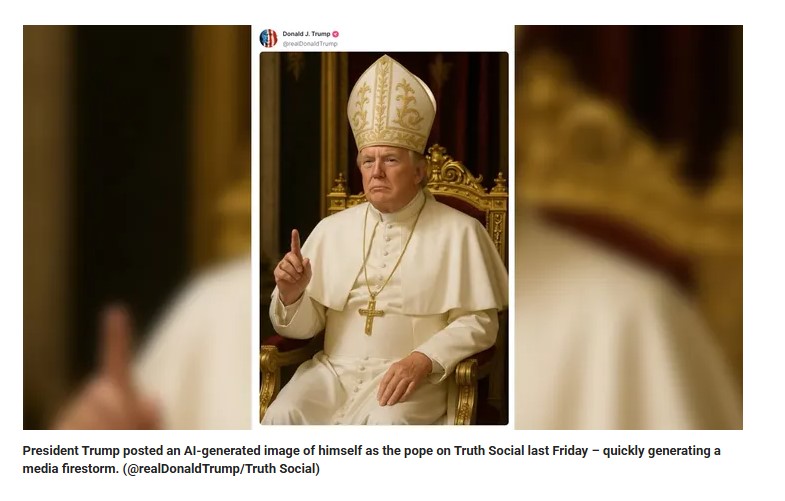Viewport: 785px width, 501px height.
Task: Click the gold armrest at the lower right
Action: point(465,390)
